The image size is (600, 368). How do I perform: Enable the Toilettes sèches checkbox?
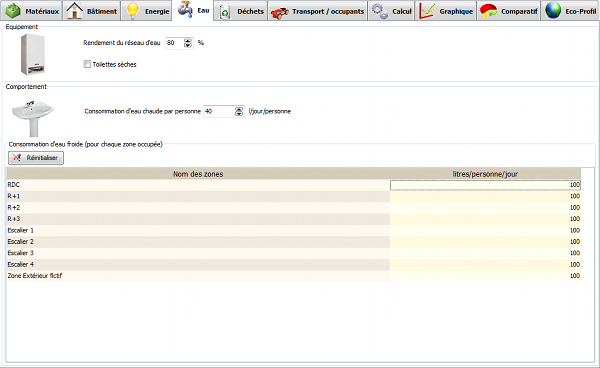coord(87,64)
